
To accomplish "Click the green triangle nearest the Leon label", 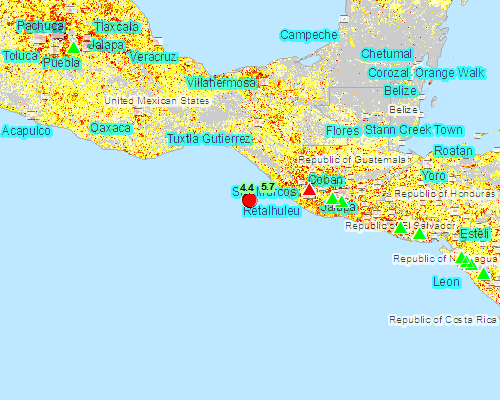I will 483,274.
